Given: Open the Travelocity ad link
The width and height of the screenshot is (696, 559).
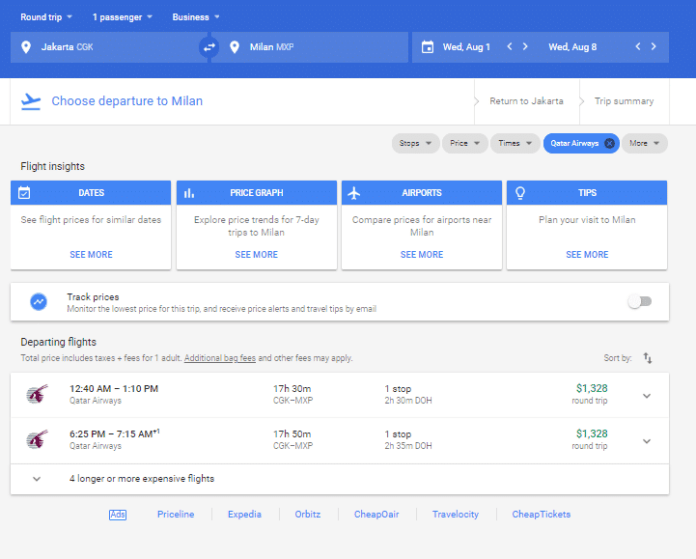Looking at the screenshot, I should point(455,515).
